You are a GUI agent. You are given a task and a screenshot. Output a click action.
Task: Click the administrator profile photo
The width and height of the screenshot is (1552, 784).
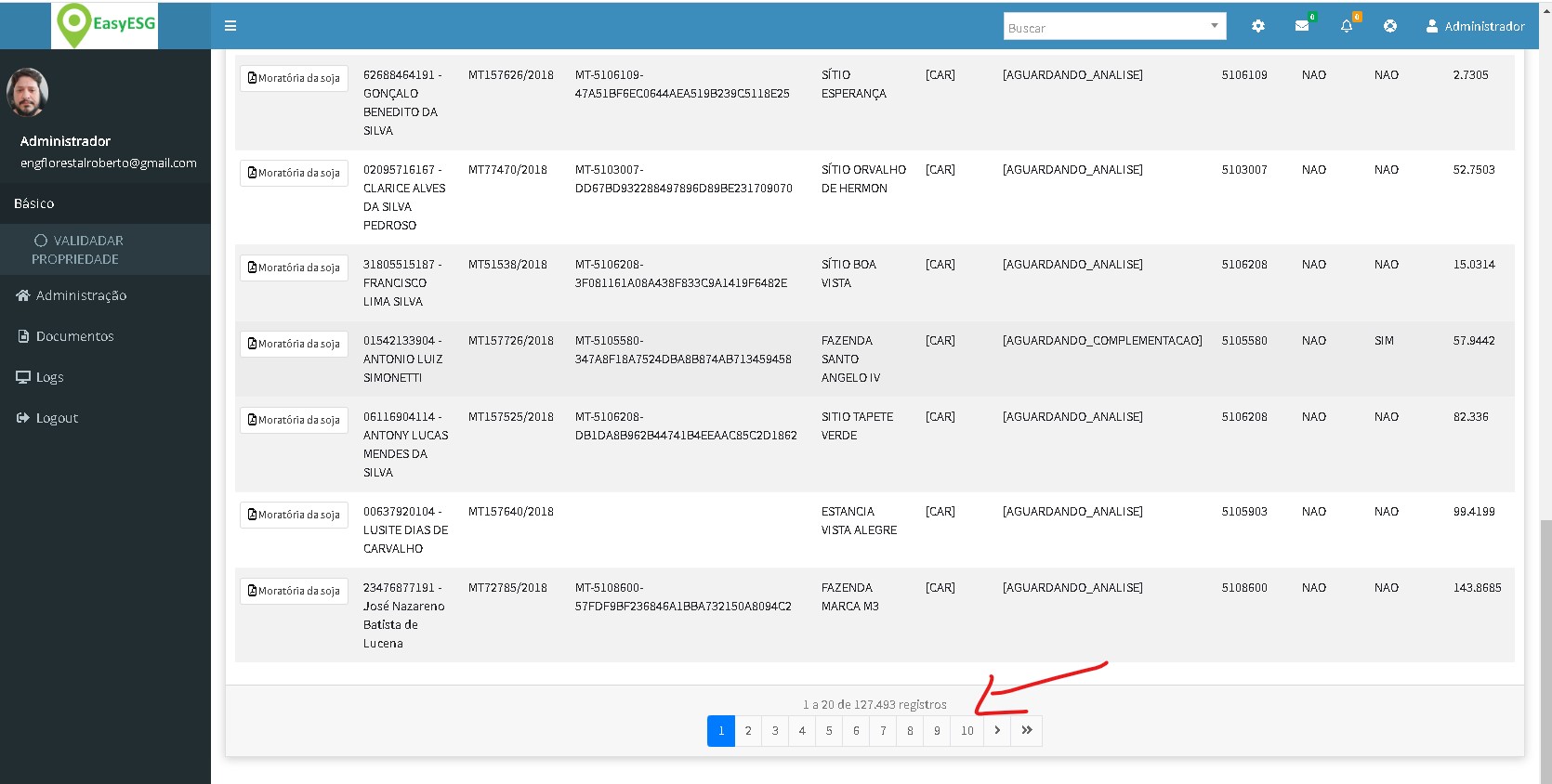pyautogui.click(x=27, y=92)
